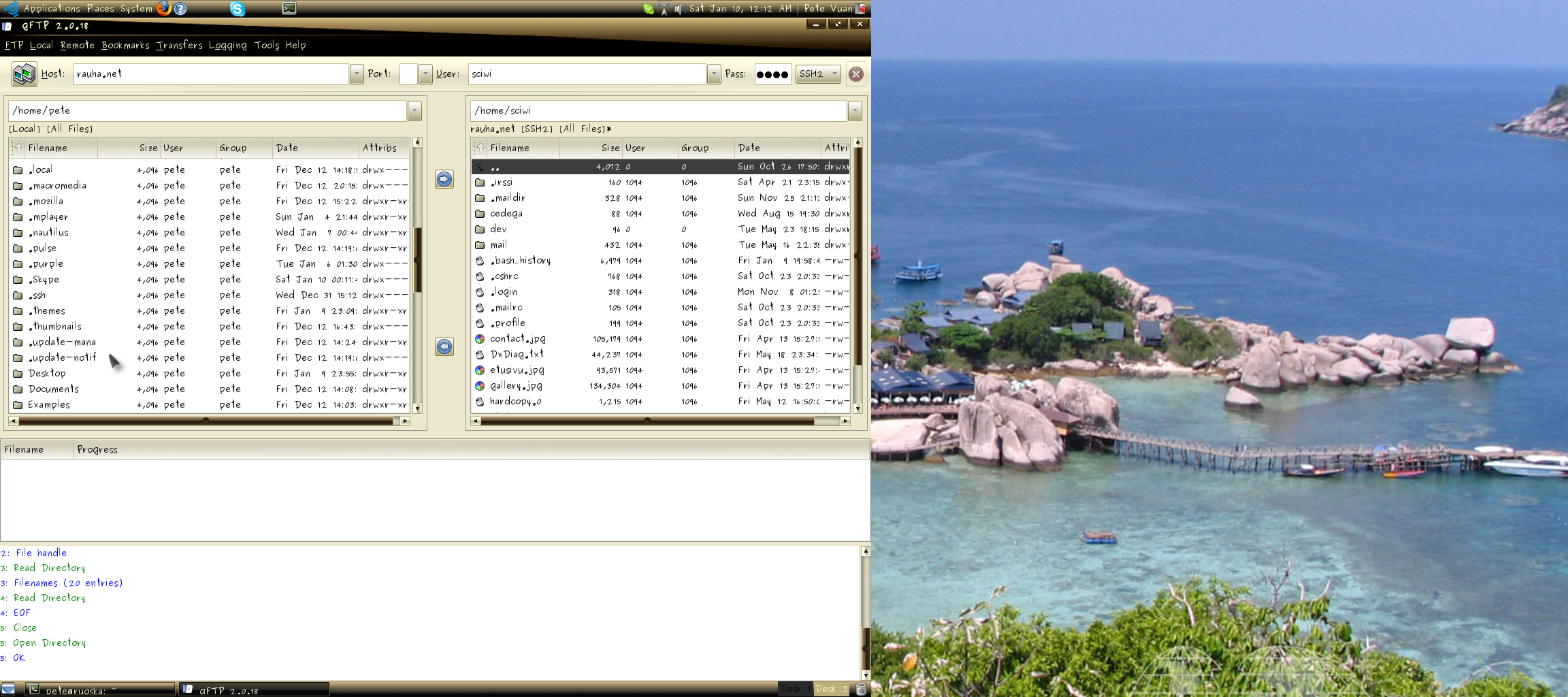Image resolution: width=1568 pixels, height=697 pixels.
Task: Open the Transfers menu
Action: coord(179,46)
